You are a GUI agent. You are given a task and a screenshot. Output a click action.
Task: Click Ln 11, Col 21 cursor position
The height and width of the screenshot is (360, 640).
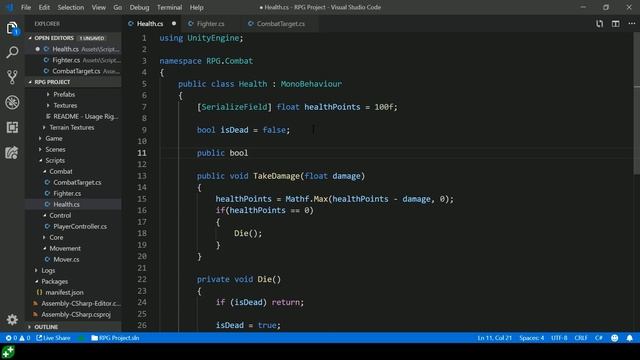[494, 338]
